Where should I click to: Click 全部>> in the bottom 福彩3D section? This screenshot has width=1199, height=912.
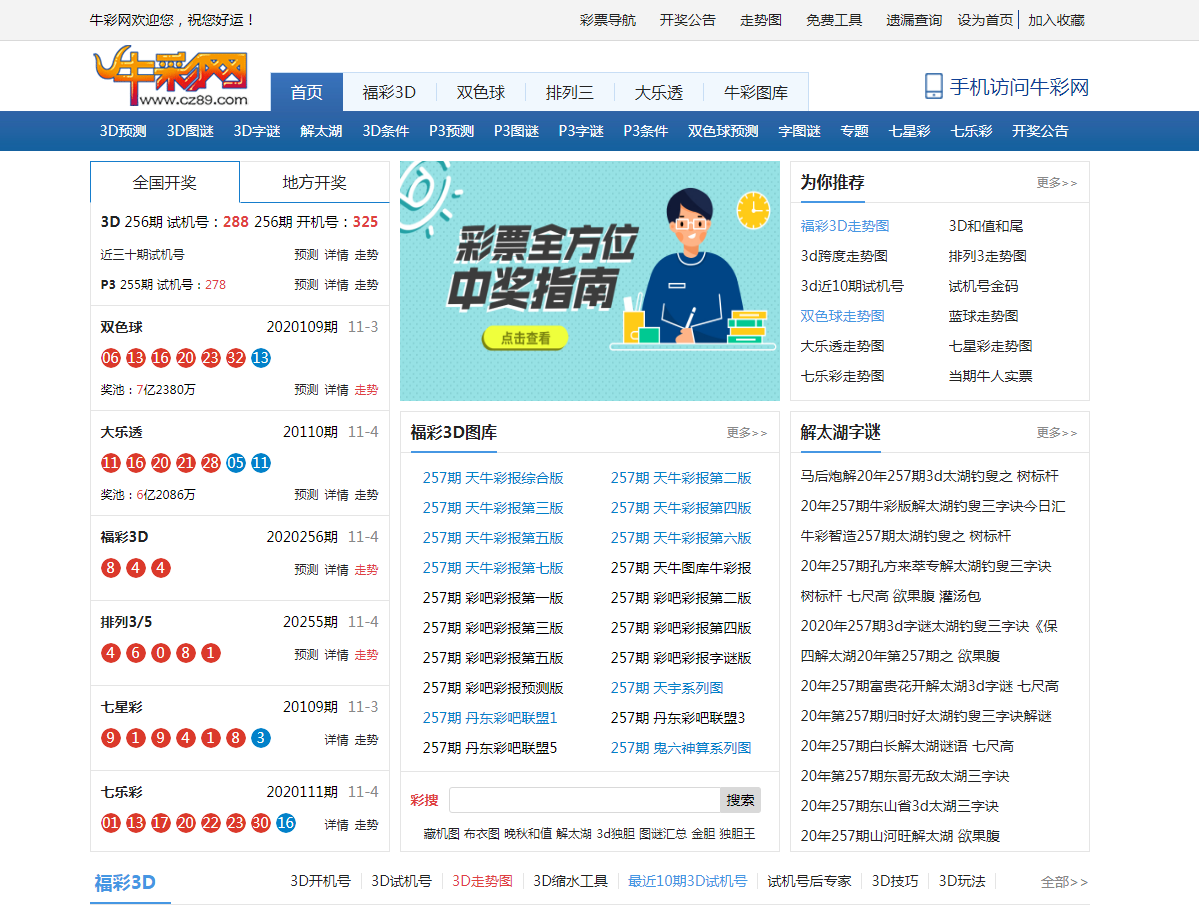1064,882
